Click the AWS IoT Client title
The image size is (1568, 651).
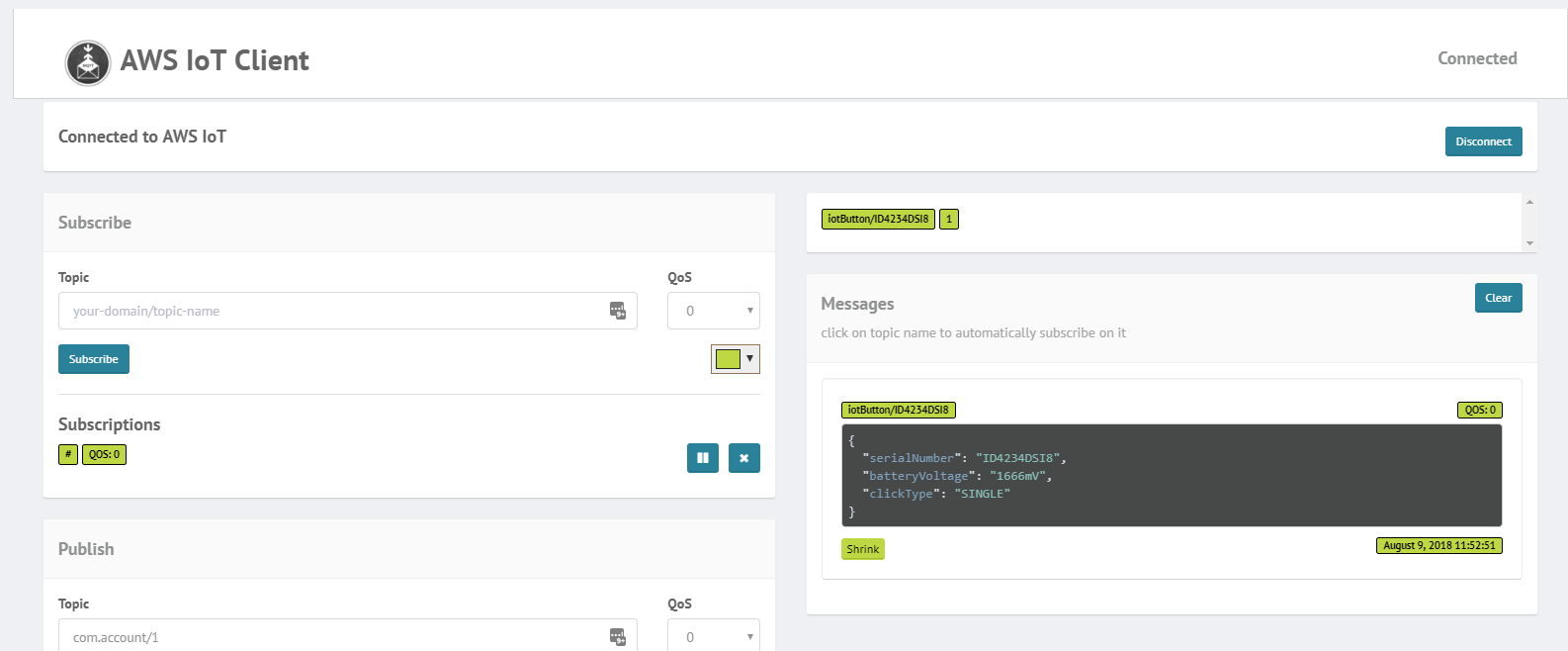click(215, 60)
